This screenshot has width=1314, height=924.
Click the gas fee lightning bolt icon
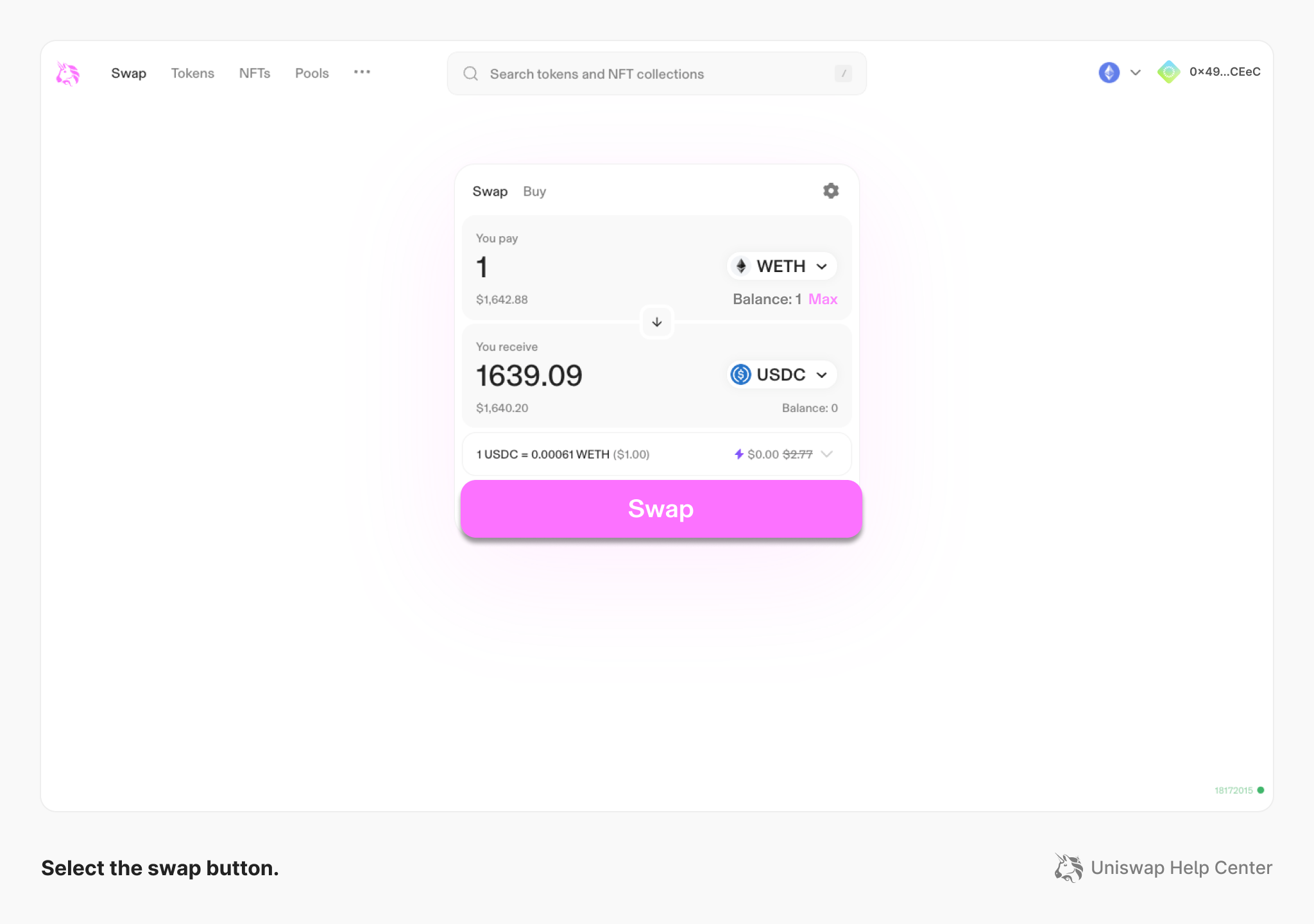click(739, 454)
